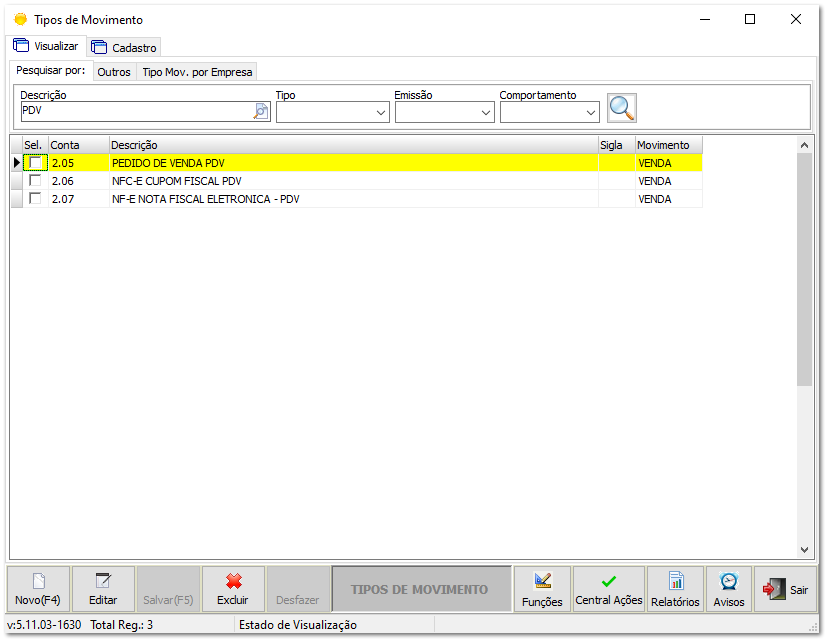Open Central Ações

(x=608, y=589)
